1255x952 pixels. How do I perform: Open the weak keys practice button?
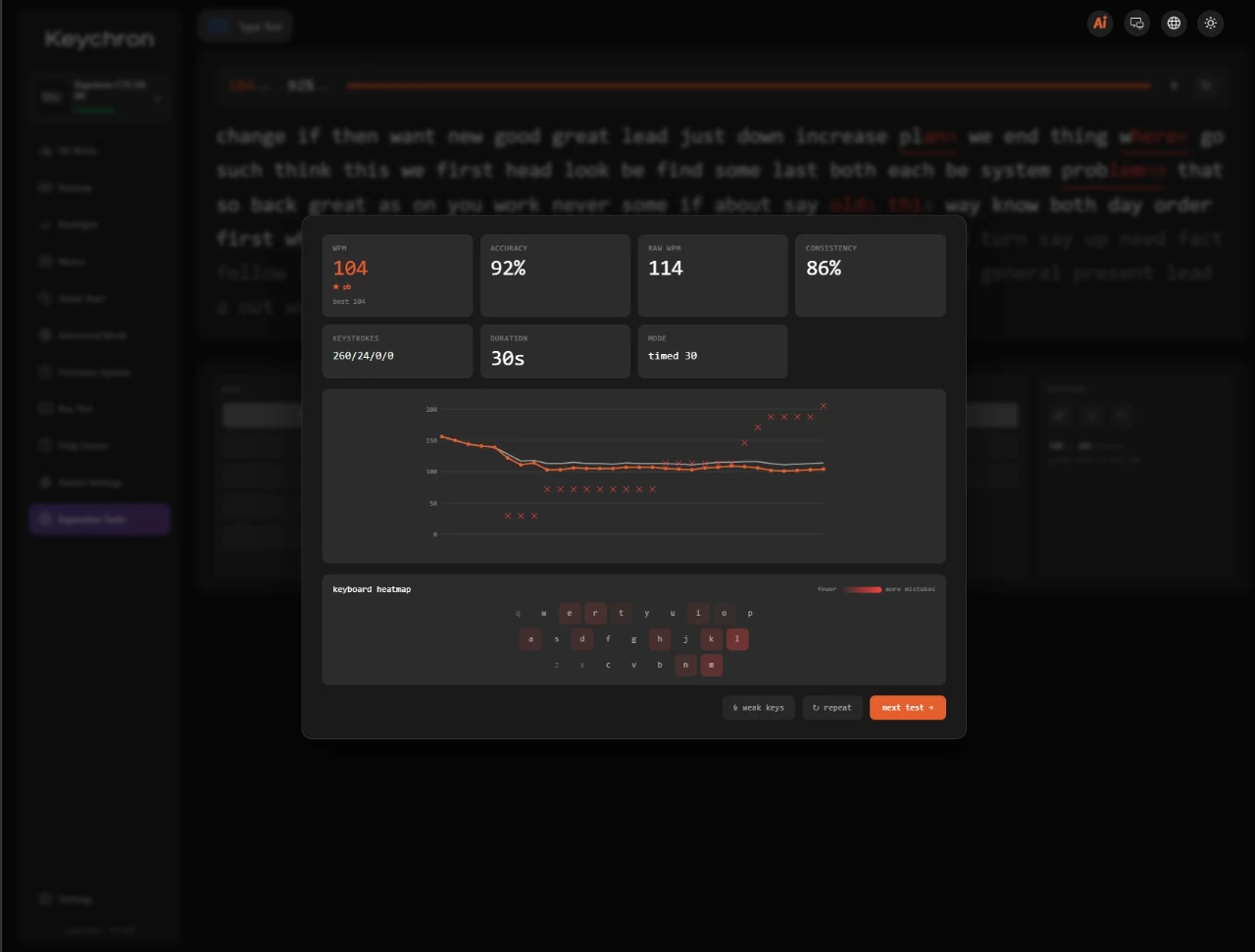click(x=759, y=708)
